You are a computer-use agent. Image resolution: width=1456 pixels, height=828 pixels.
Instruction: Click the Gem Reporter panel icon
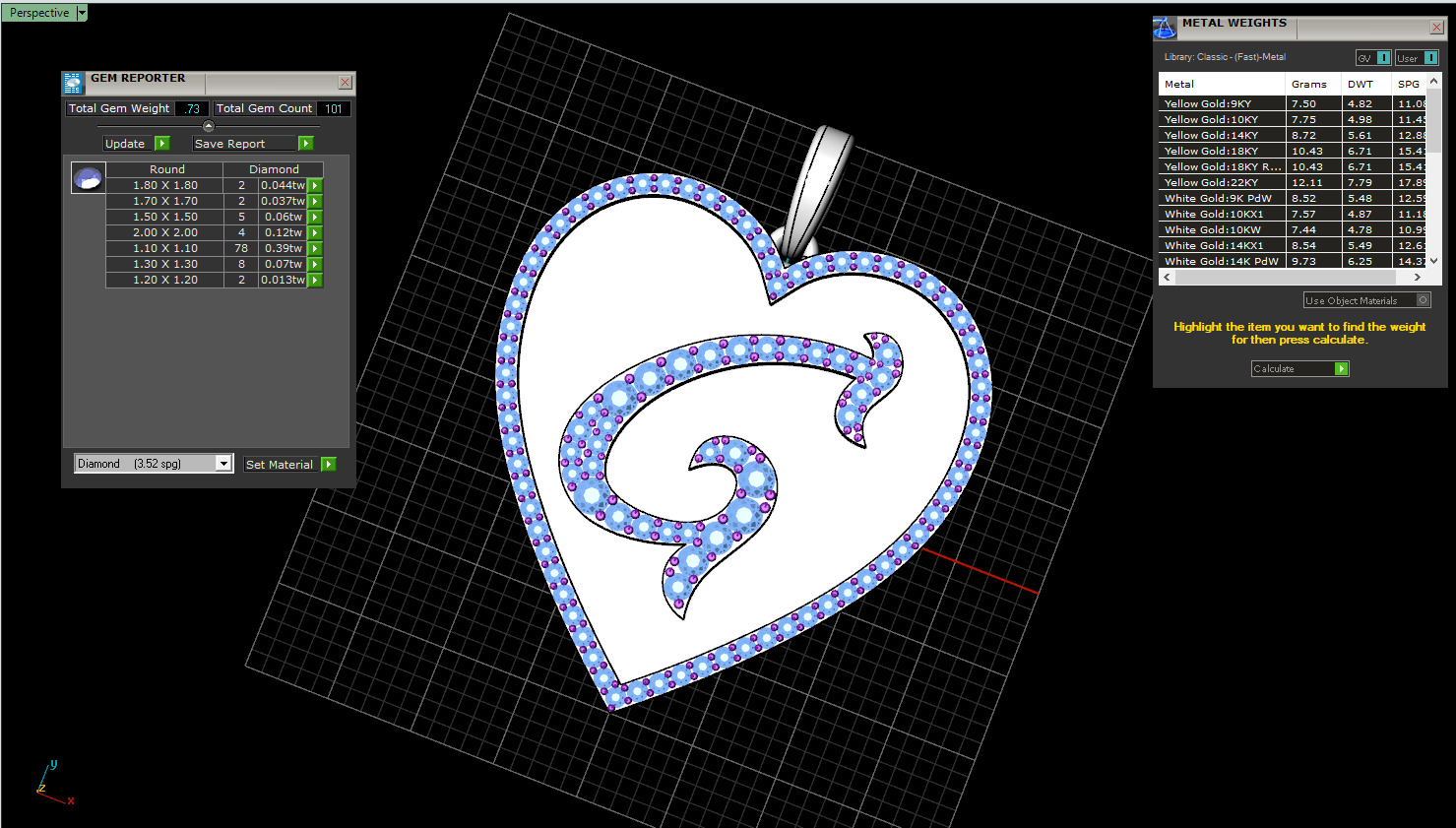[73, 83]
